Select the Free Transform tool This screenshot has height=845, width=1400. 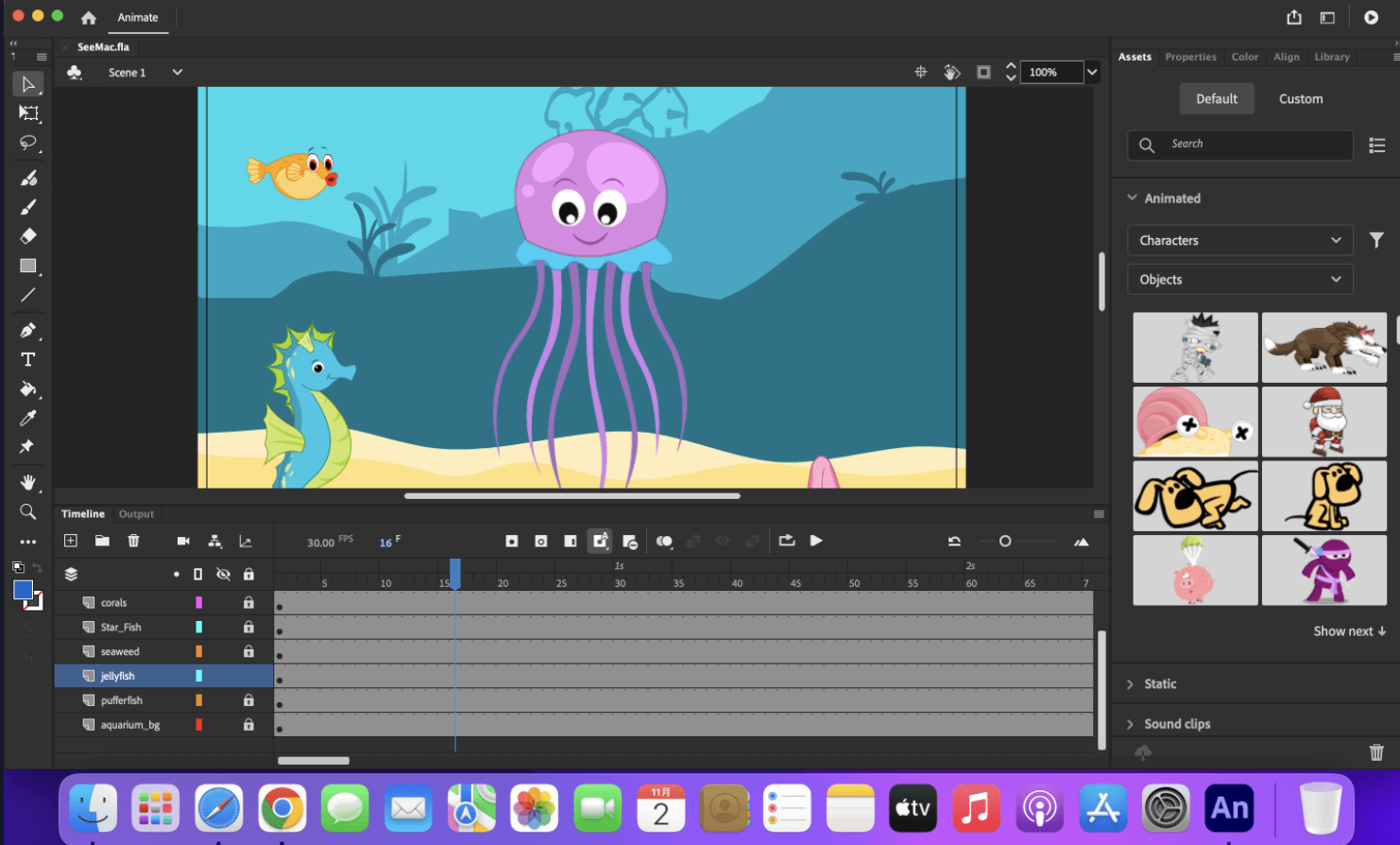pyautogui.click(x=28, y=113)
